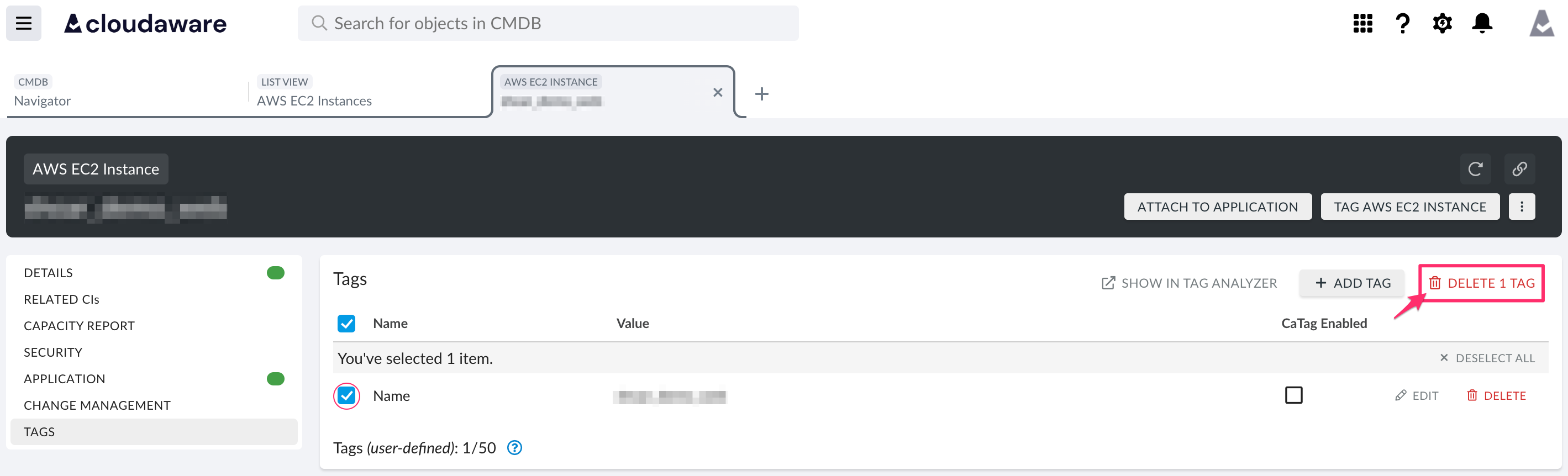Viewport: 1568px width, 476px height.
Task: Open the settings gear icon
Action: pos(1442,23)
